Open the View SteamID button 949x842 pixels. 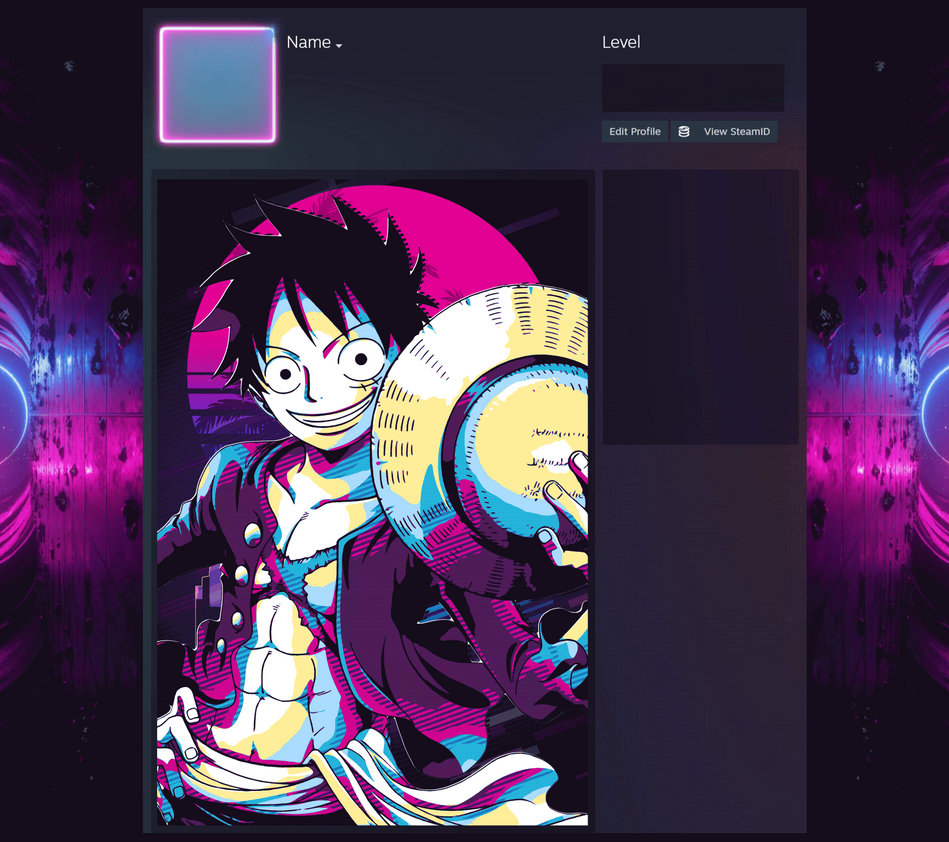(724, 131)
